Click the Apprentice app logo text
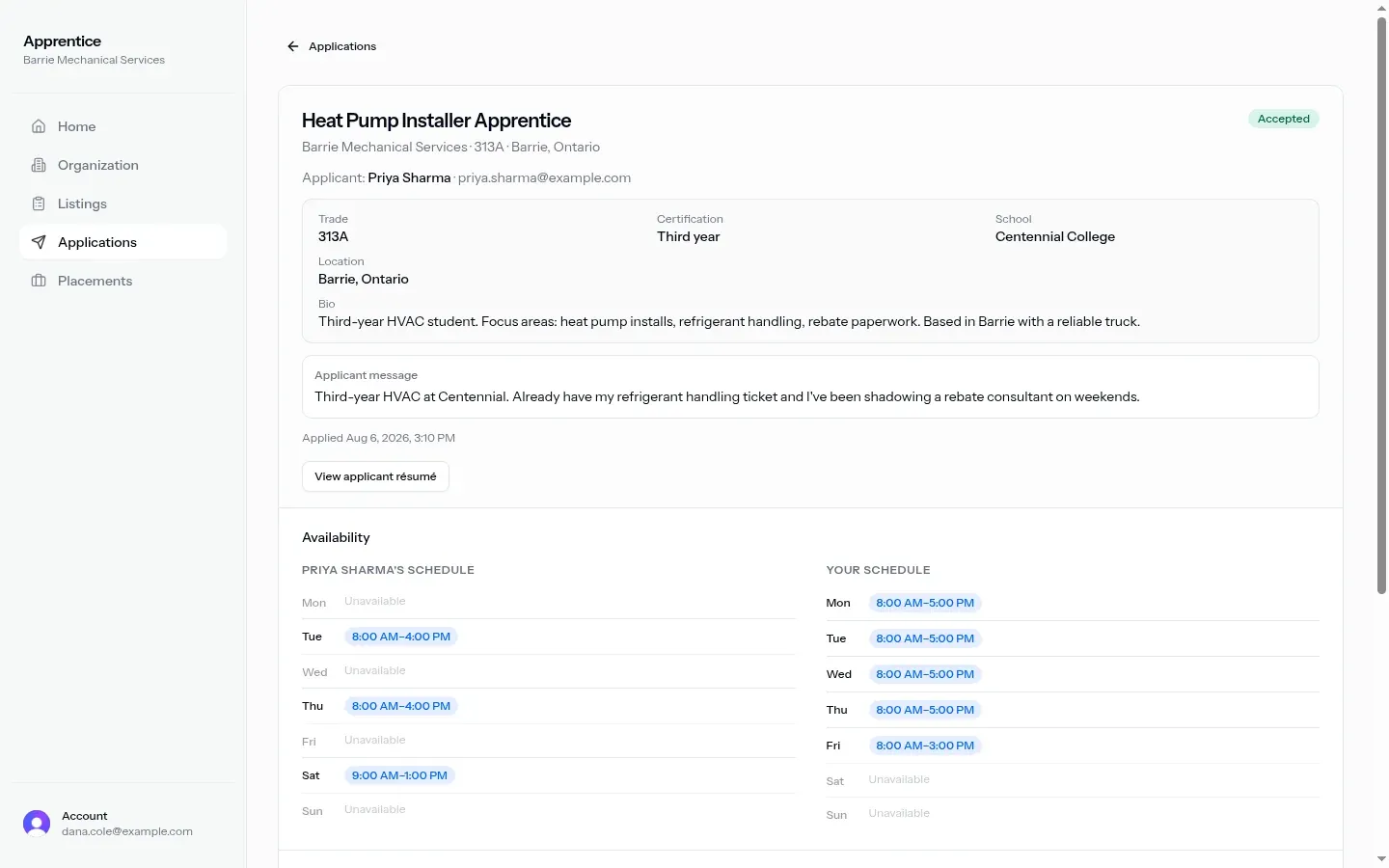The width and height of the screenshot is (1389, 868). point(63,41)
